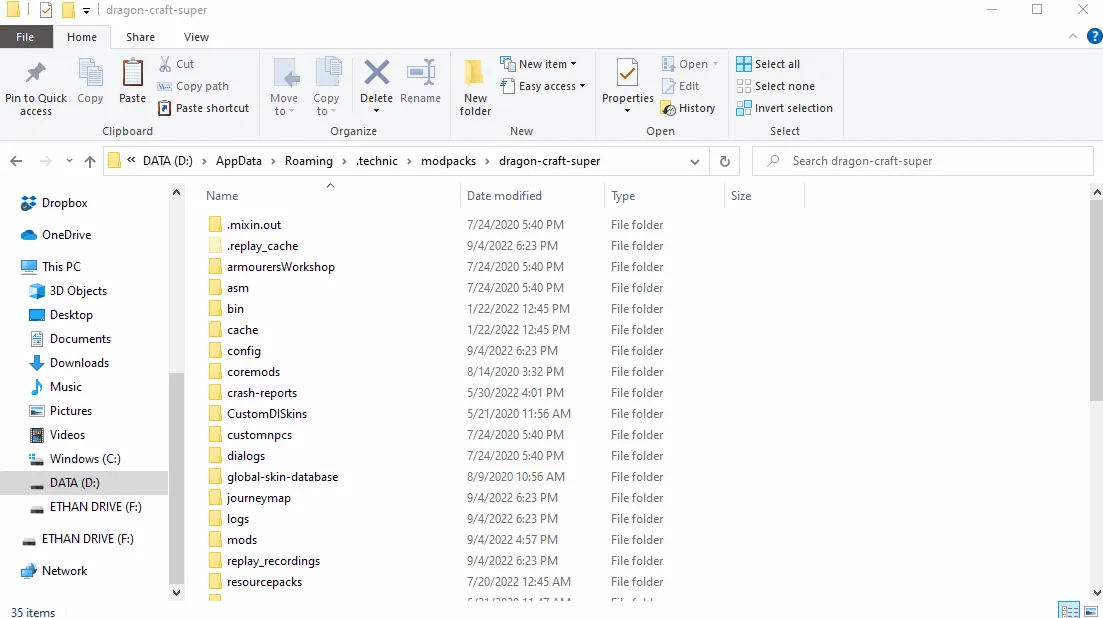
Task: Navigate back to previous folder
Action: 16,161
